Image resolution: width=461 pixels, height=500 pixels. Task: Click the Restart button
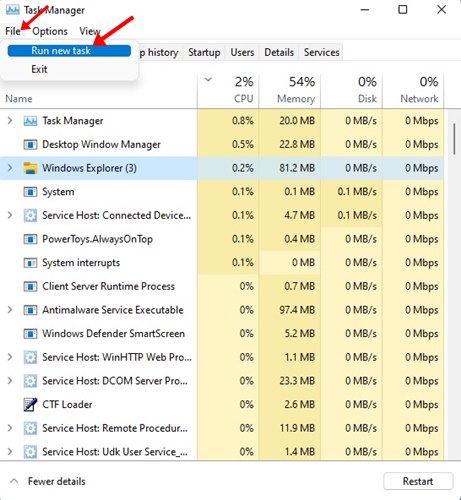(x=418, y=481)
